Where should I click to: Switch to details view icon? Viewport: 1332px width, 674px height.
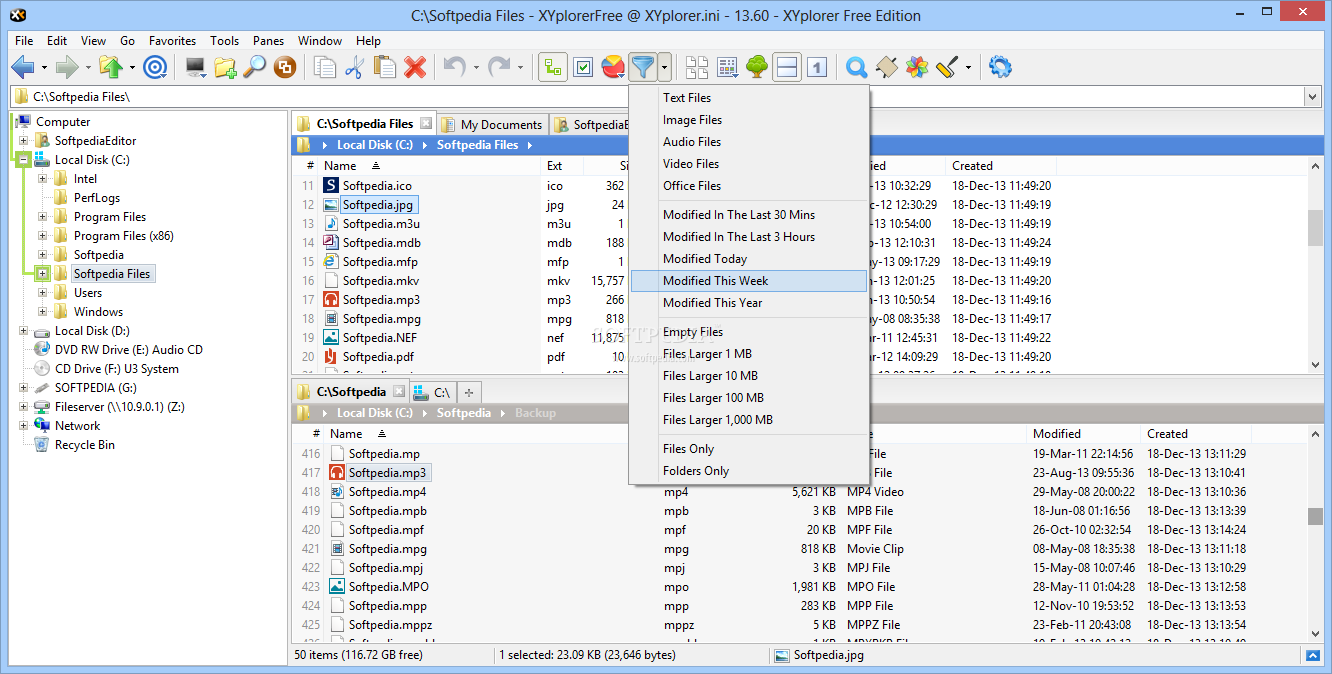[727, 67]
